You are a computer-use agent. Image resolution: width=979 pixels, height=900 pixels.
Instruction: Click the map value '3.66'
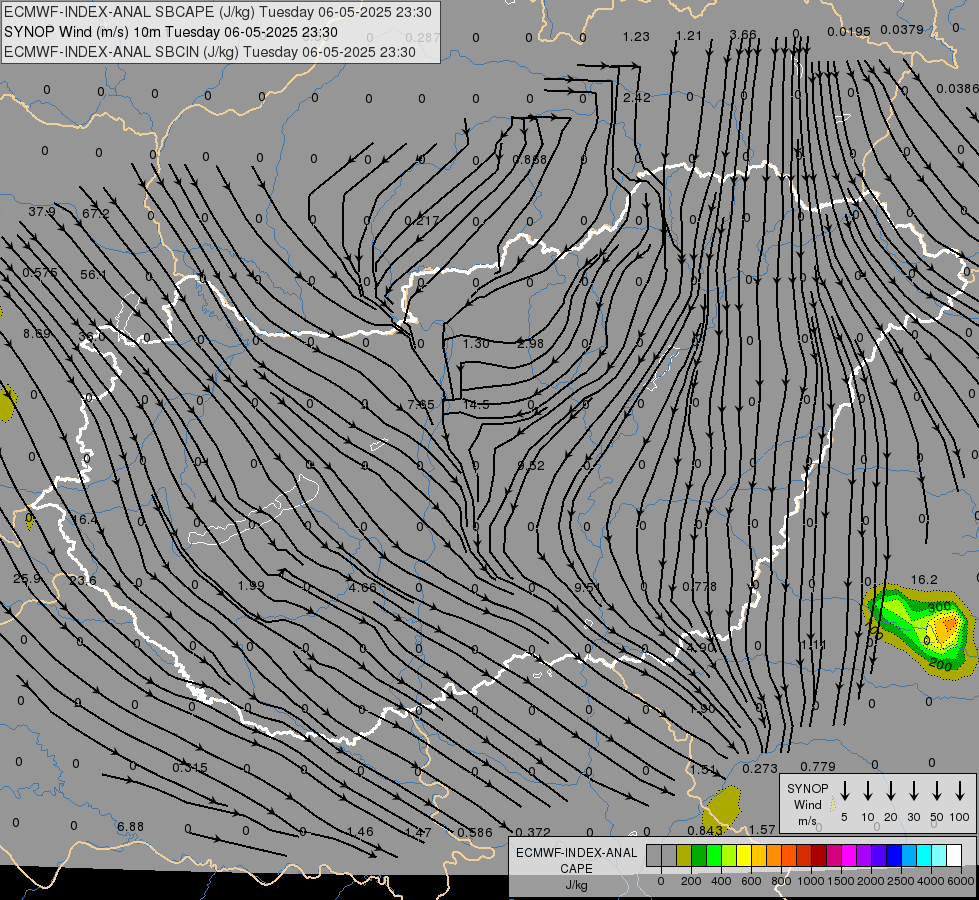click(743, 34)
